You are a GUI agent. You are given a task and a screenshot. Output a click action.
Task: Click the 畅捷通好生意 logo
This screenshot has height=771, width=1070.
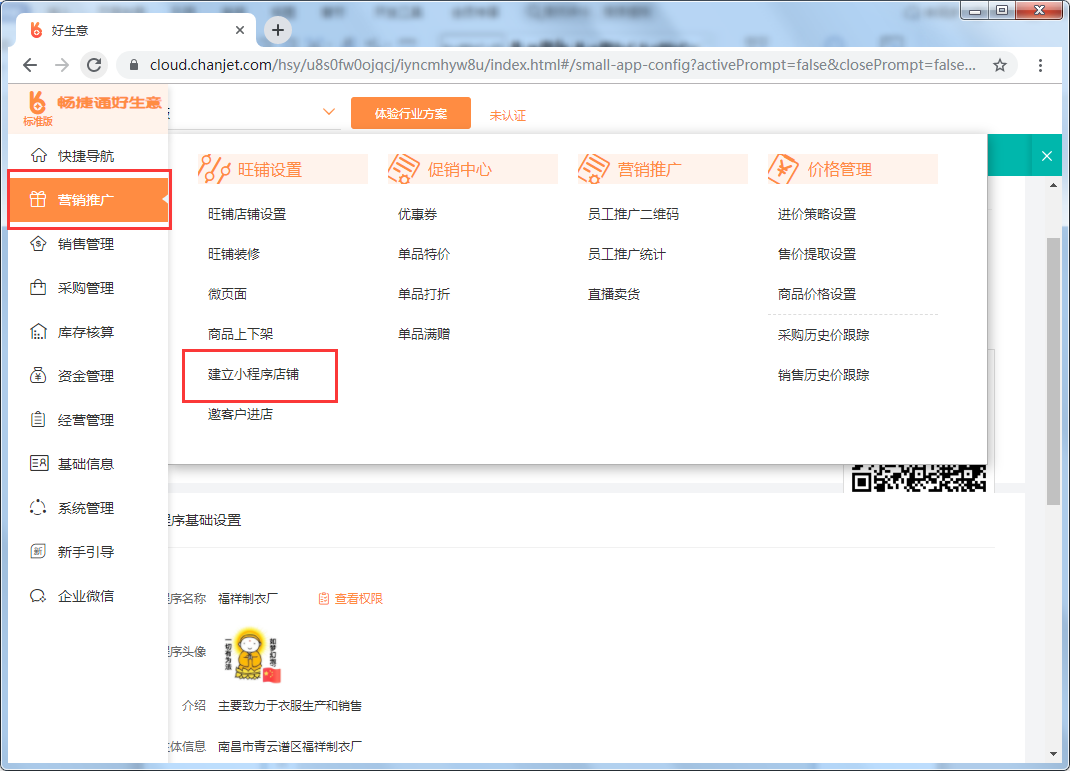click(92, 108)
